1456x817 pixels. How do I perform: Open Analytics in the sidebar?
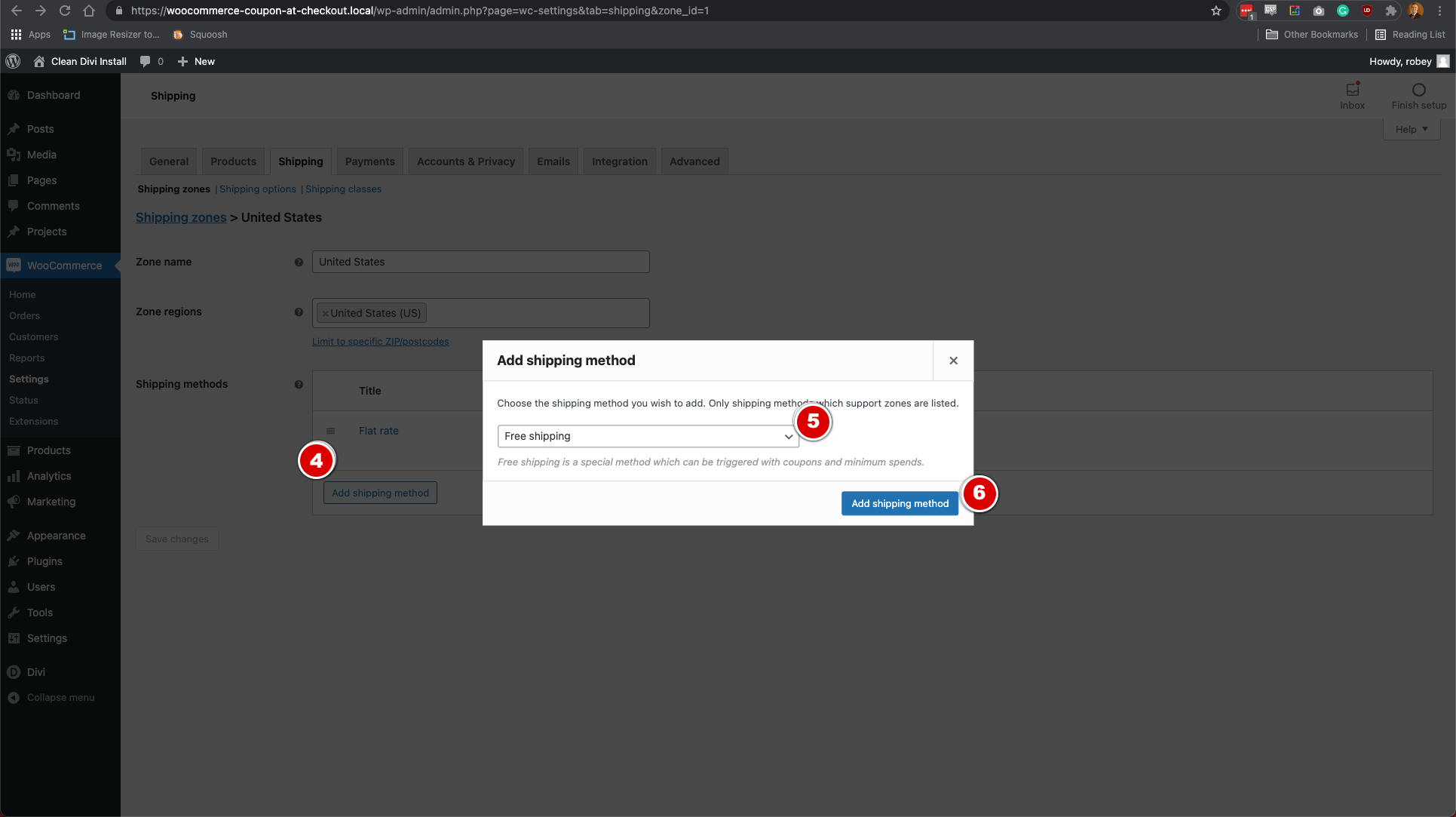tap(49, 476)
